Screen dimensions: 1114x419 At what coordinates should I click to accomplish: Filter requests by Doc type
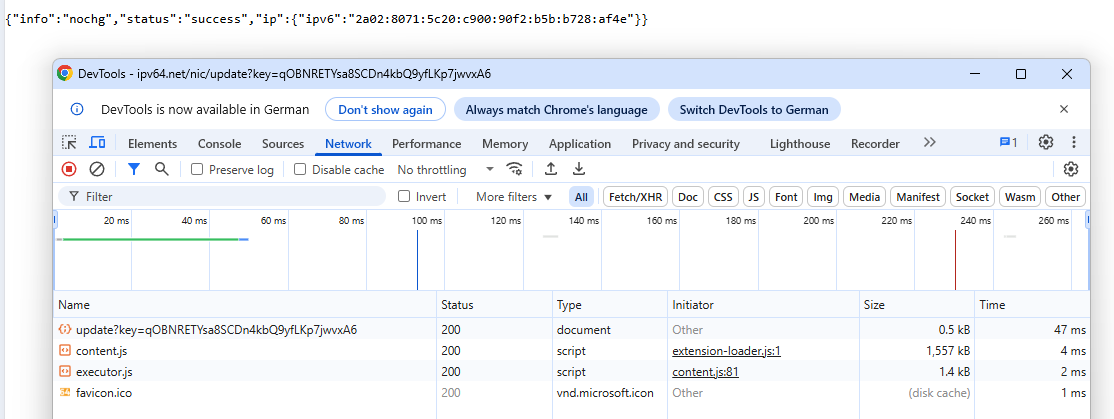(688, 197)
